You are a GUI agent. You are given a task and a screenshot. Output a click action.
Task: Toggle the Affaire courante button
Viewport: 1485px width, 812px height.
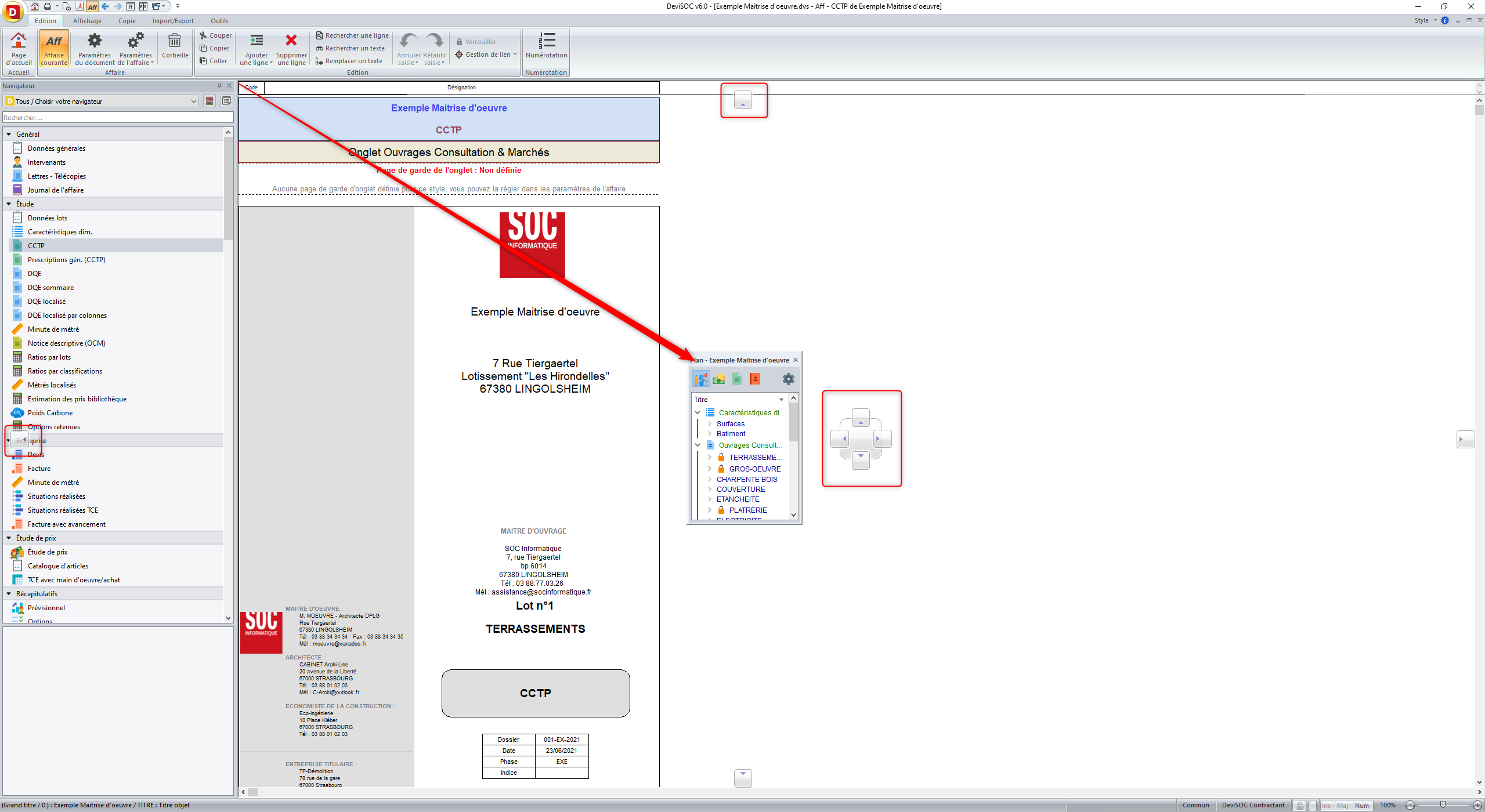[x=54, y=48]
